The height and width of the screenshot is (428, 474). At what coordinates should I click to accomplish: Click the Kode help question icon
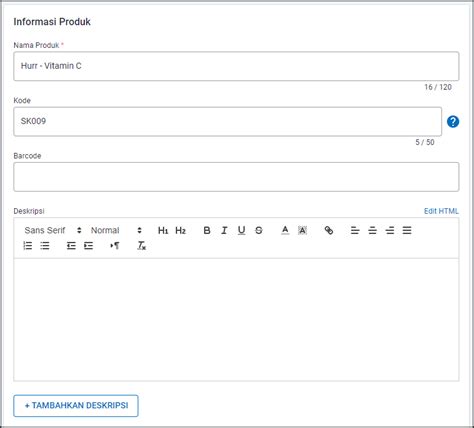[453, 122]
